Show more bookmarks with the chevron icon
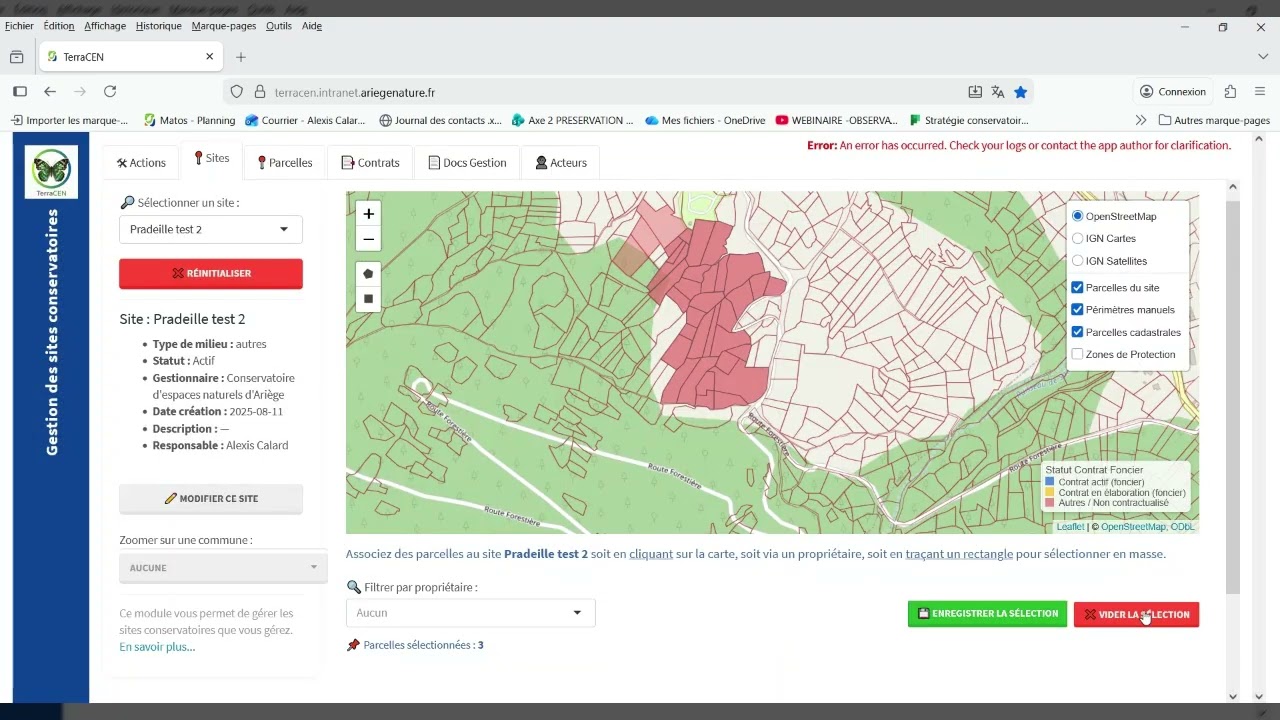The height and width of the screenshot is (720, 1280). (x=1141, y=120)
